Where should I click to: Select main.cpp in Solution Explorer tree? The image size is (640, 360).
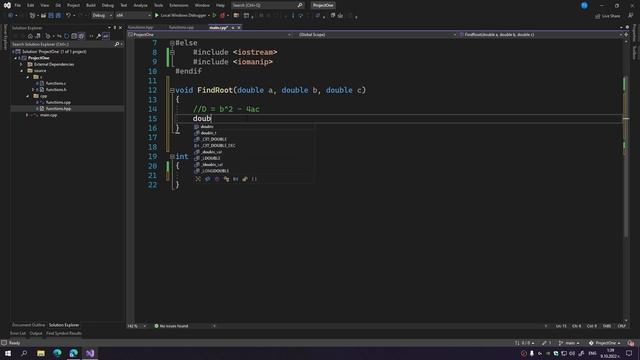click(x=49, y=115)
